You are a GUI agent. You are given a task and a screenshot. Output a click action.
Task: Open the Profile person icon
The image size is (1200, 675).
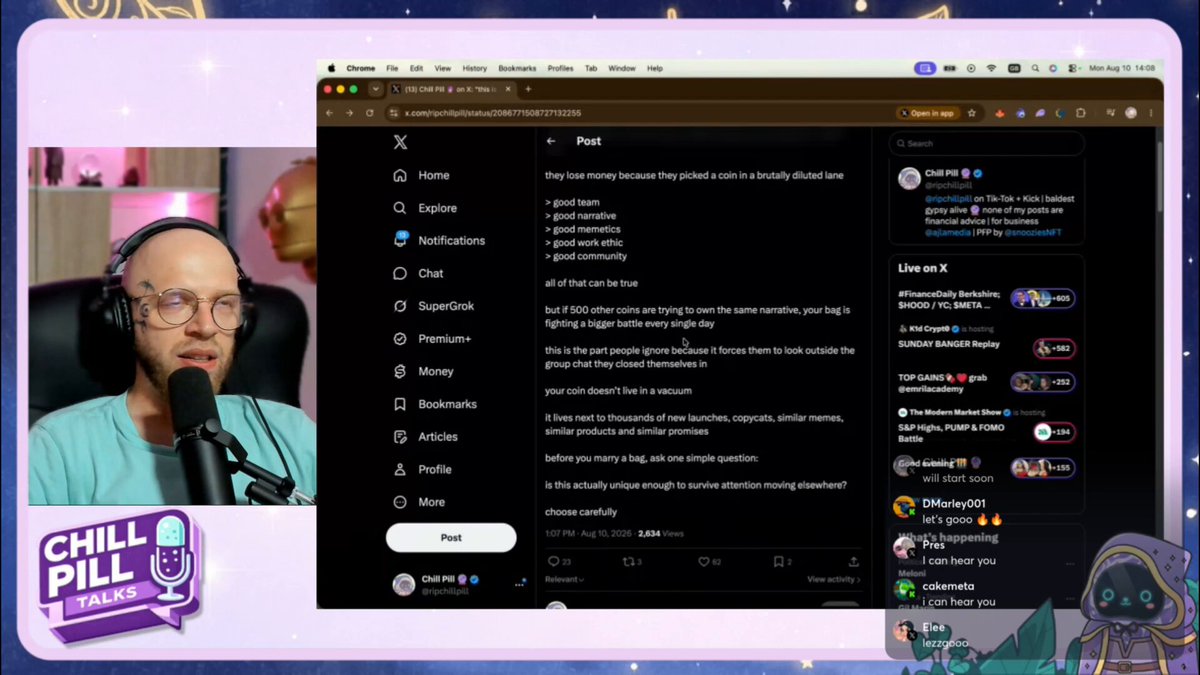pos(400,469)
